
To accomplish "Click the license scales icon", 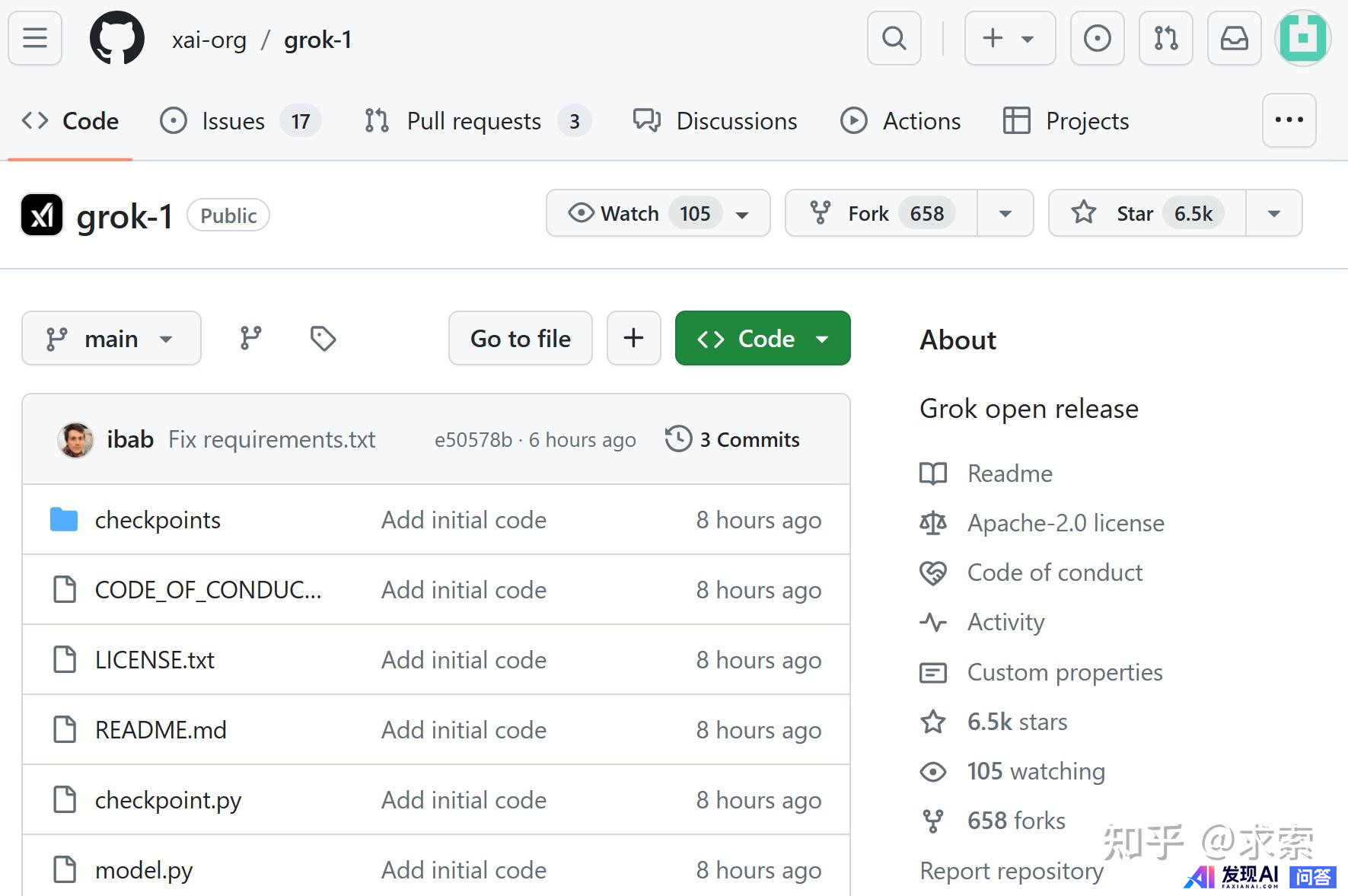I will pyautogui.click(x=933, y=523).
